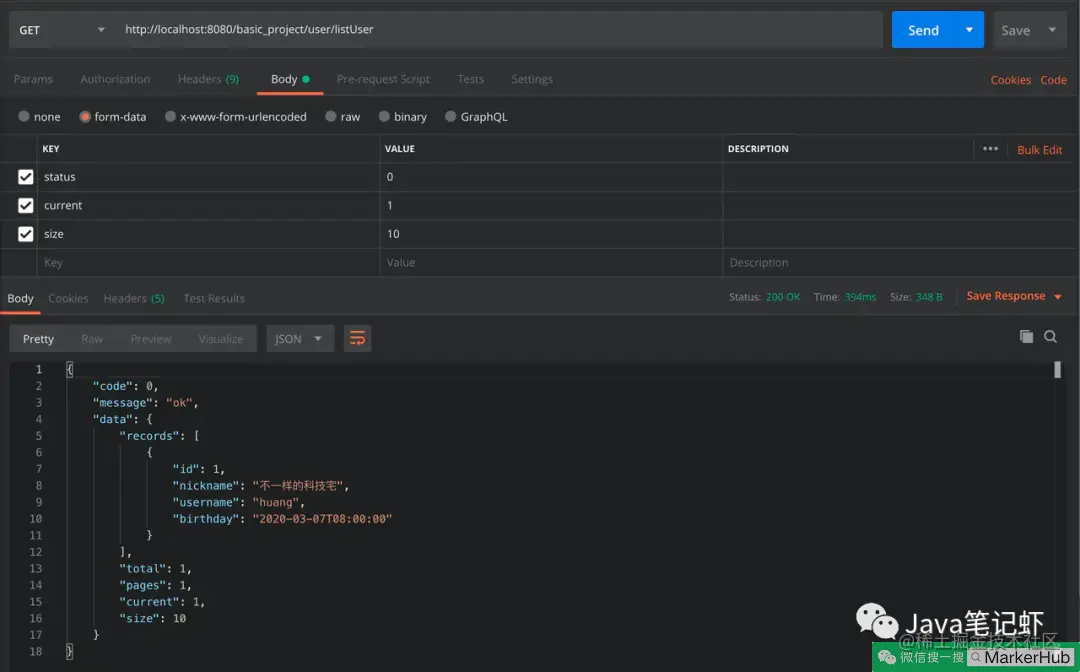Open the request Settings tab
This screenshot has height=672, width=1080.
[532, 79]
